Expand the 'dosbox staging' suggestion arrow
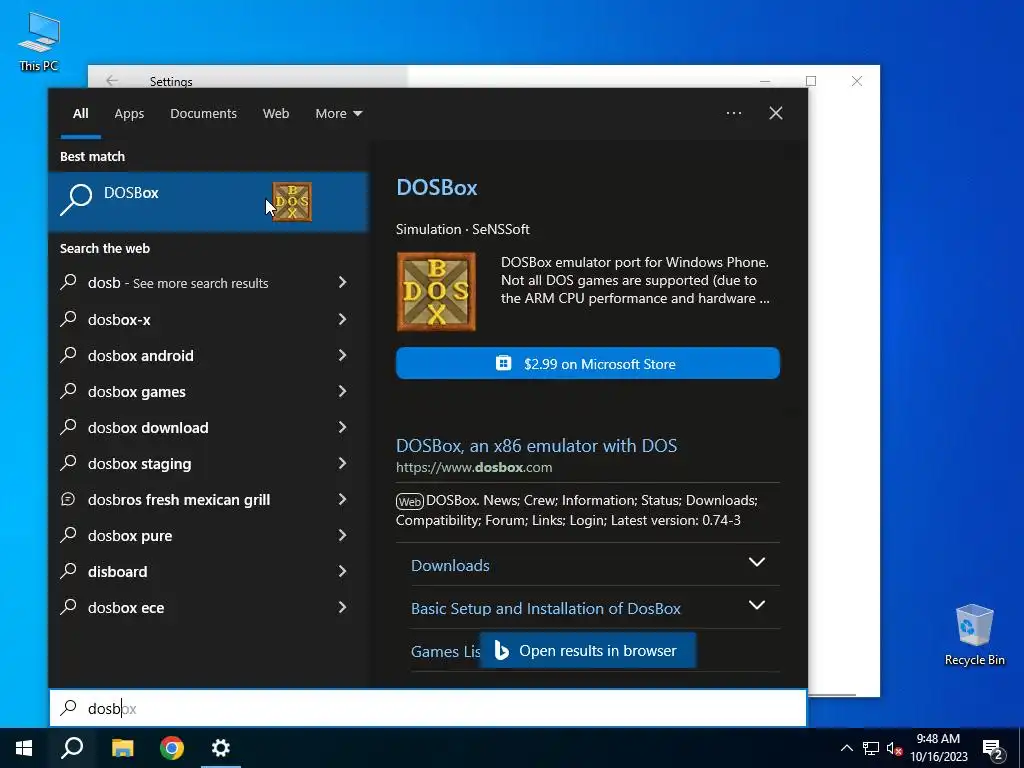1024x768 pixels. click(x=342, y=462)
